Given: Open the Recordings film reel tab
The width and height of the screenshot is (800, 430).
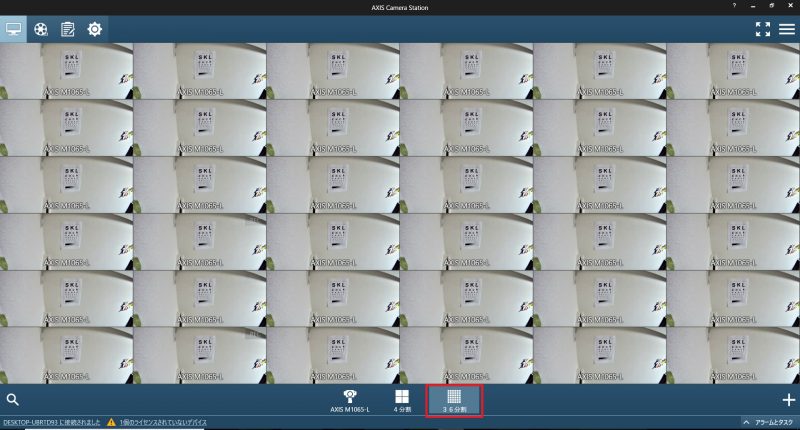Looking at the screenshot, I should [41, 30].
